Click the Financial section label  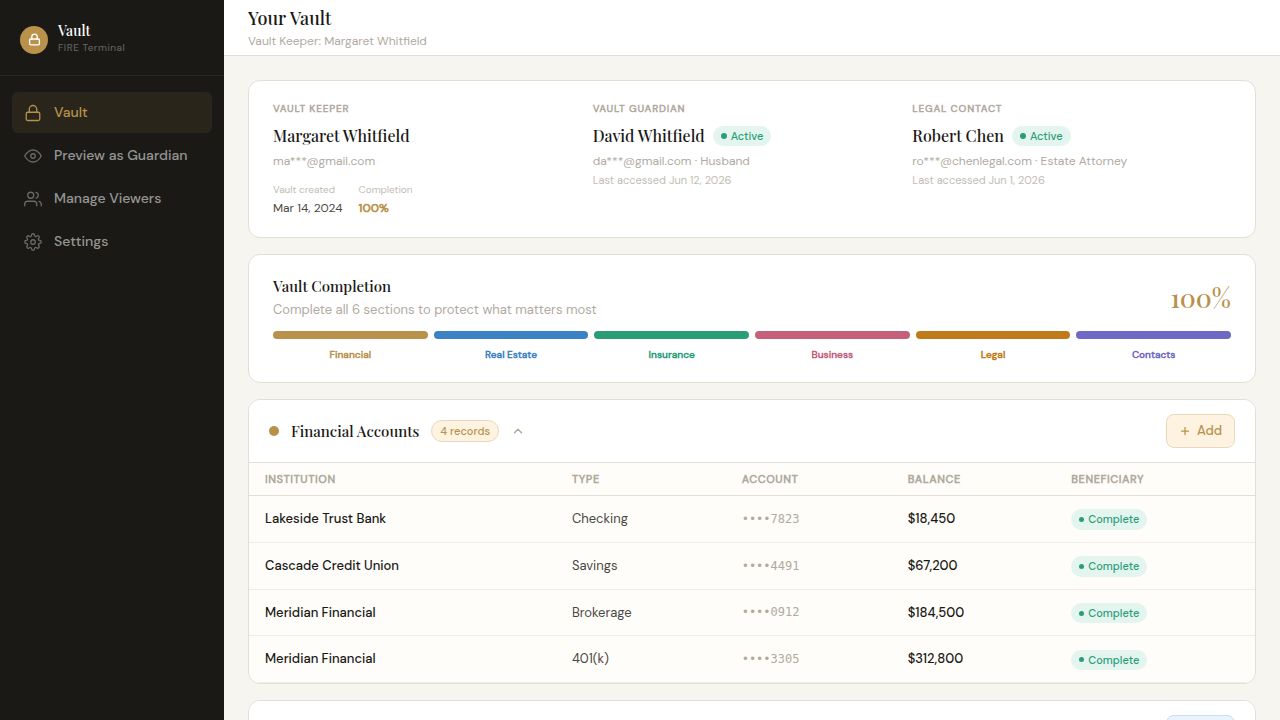(350, 355)
